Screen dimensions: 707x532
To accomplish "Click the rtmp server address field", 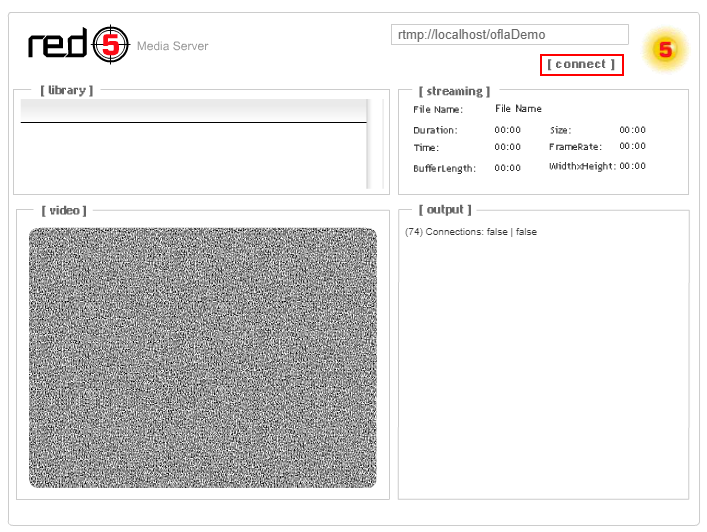I will coord(510,35).
